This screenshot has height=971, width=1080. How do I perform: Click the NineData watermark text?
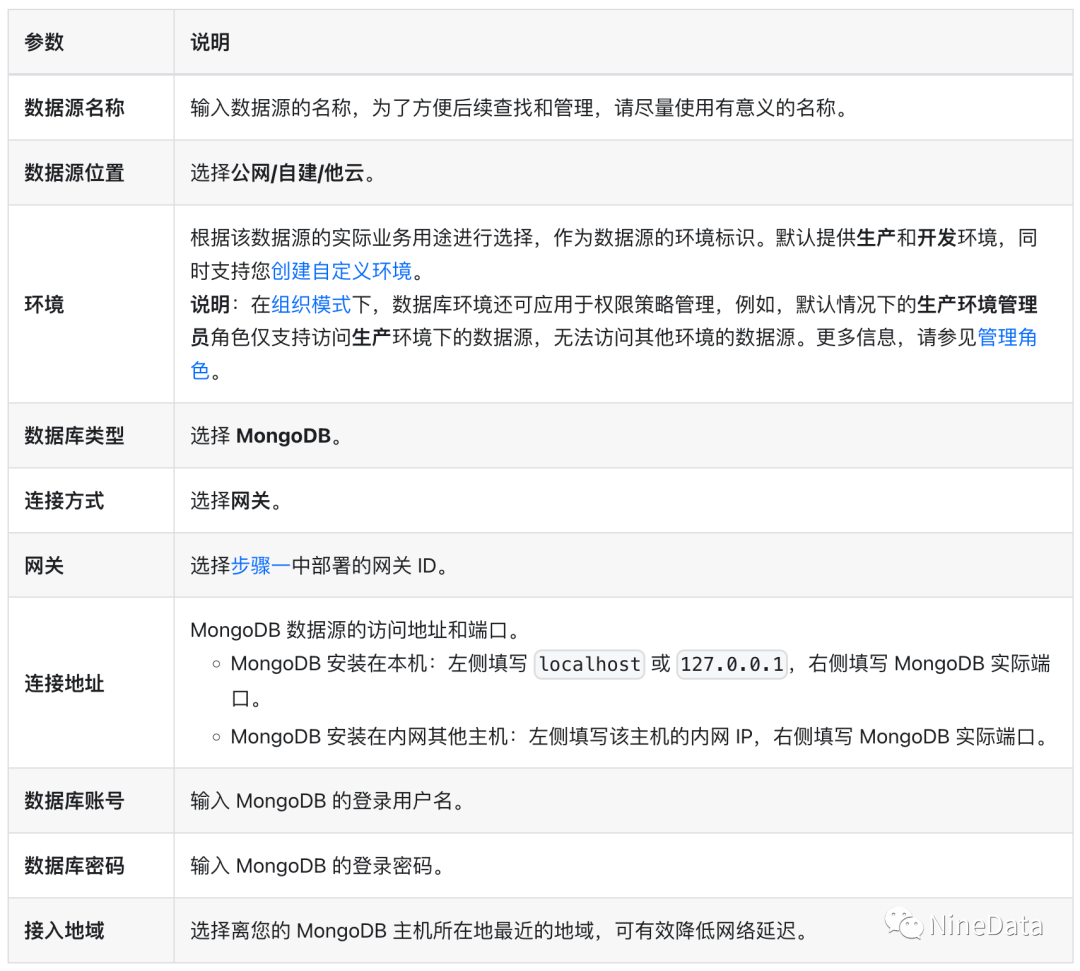(x=986, y=926)
